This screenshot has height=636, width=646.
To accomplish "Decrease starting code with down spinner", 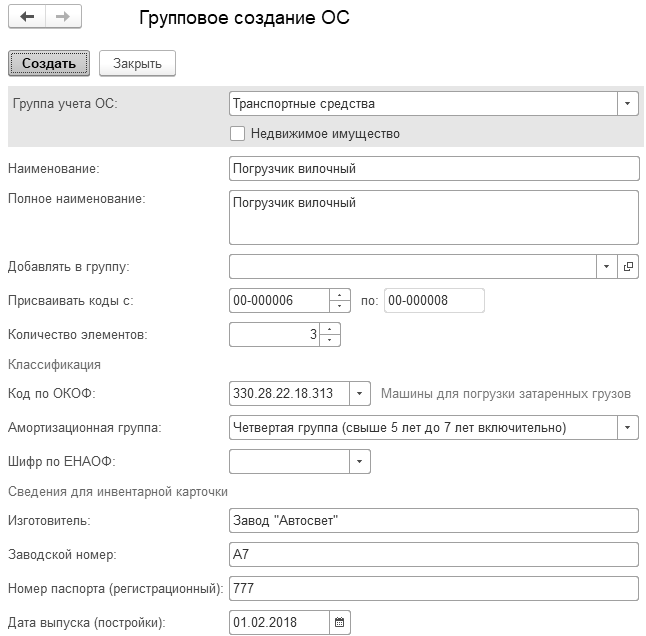I will pyautogui.click(x=340, y=306).
